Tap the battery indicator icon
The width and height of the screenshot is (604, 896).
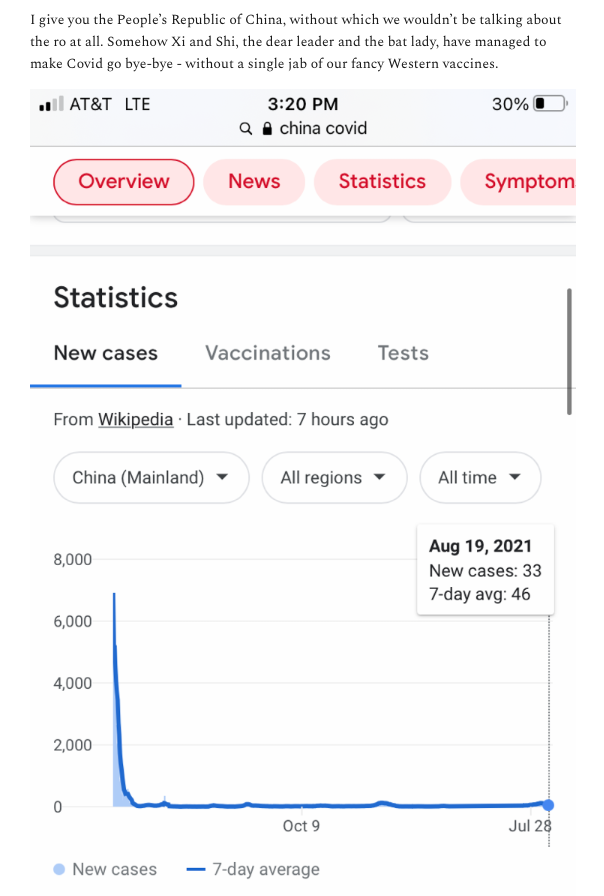550,104
